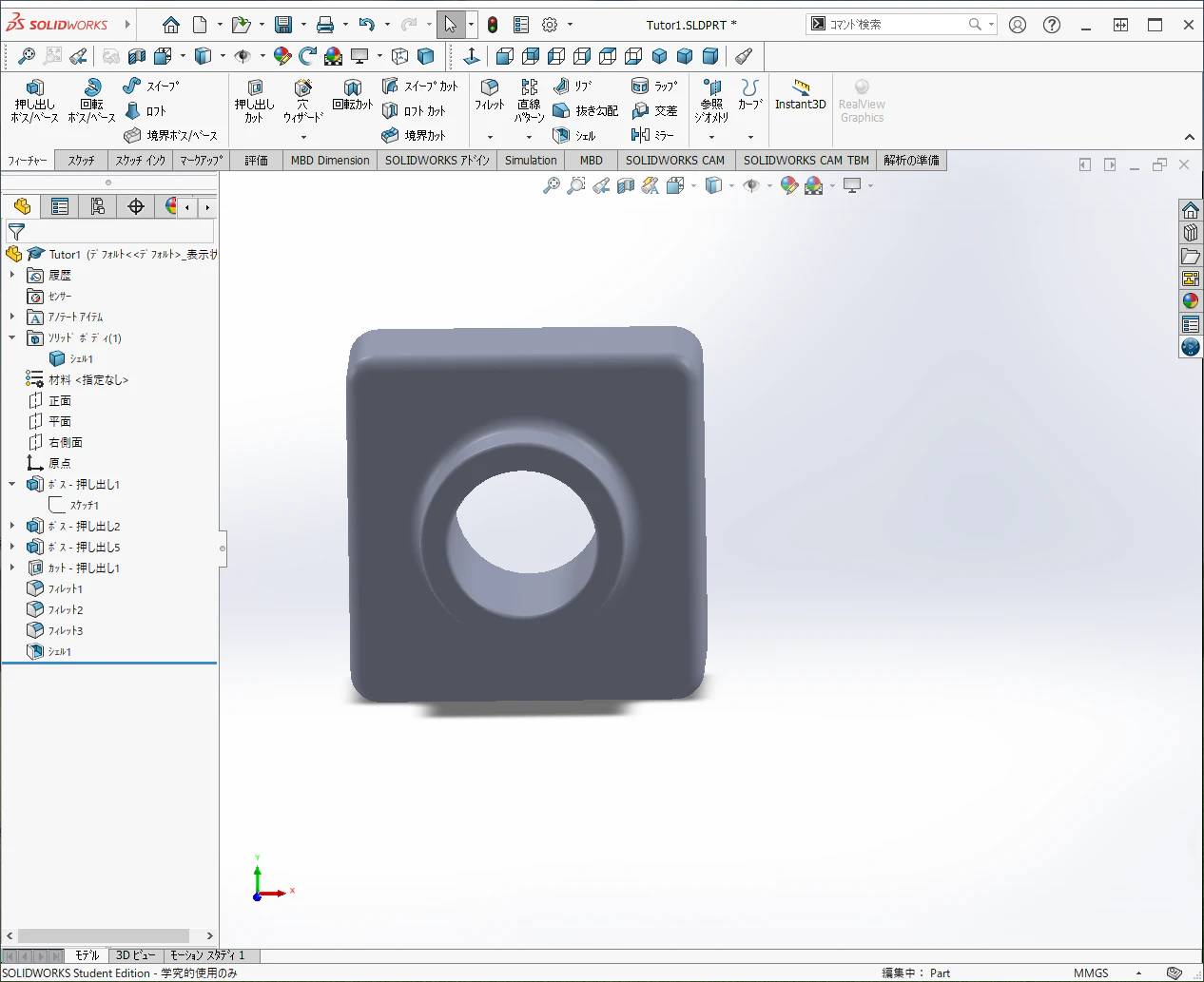Open the Fillet tool dropdown arrow

click(490, 137)
